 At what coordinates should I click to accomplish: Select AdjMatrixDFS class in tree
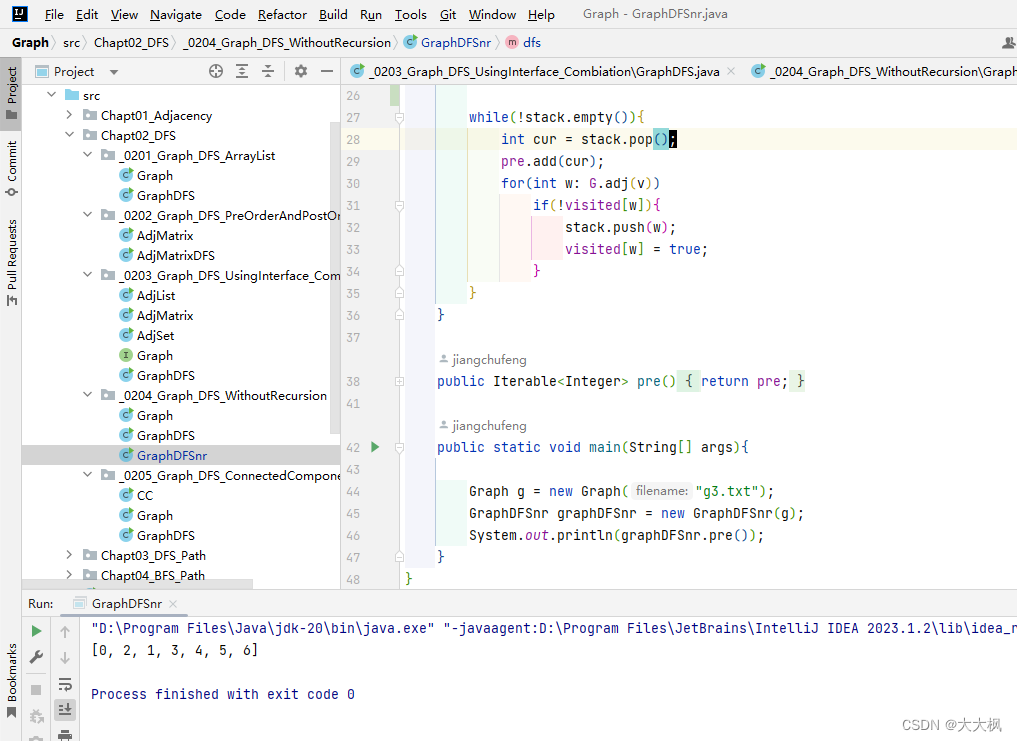point(175,256)
